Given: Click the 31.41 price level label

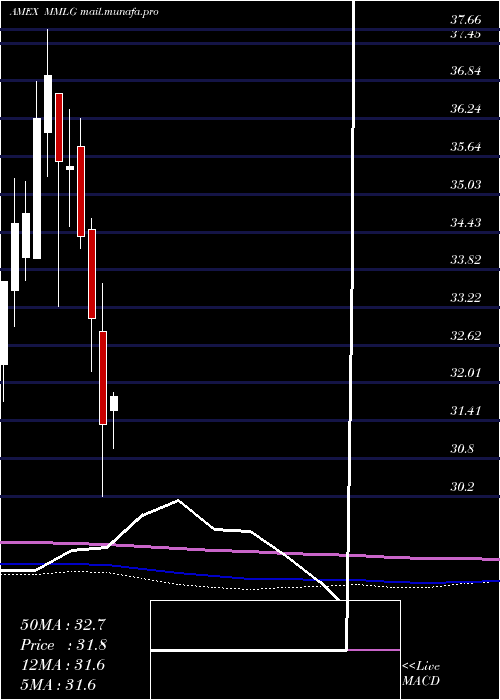Looking at the screenshot, I should pos(466,411).
